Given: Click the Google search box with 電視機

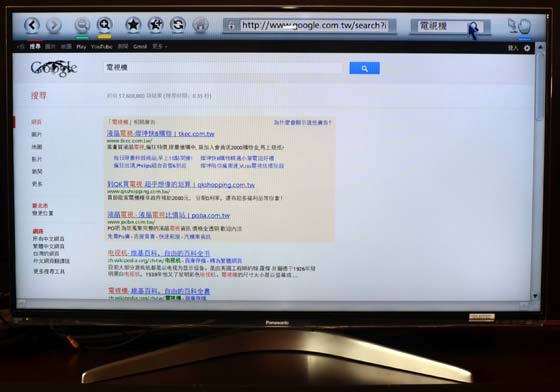Looking at the screenshot, I should [223, 67].
